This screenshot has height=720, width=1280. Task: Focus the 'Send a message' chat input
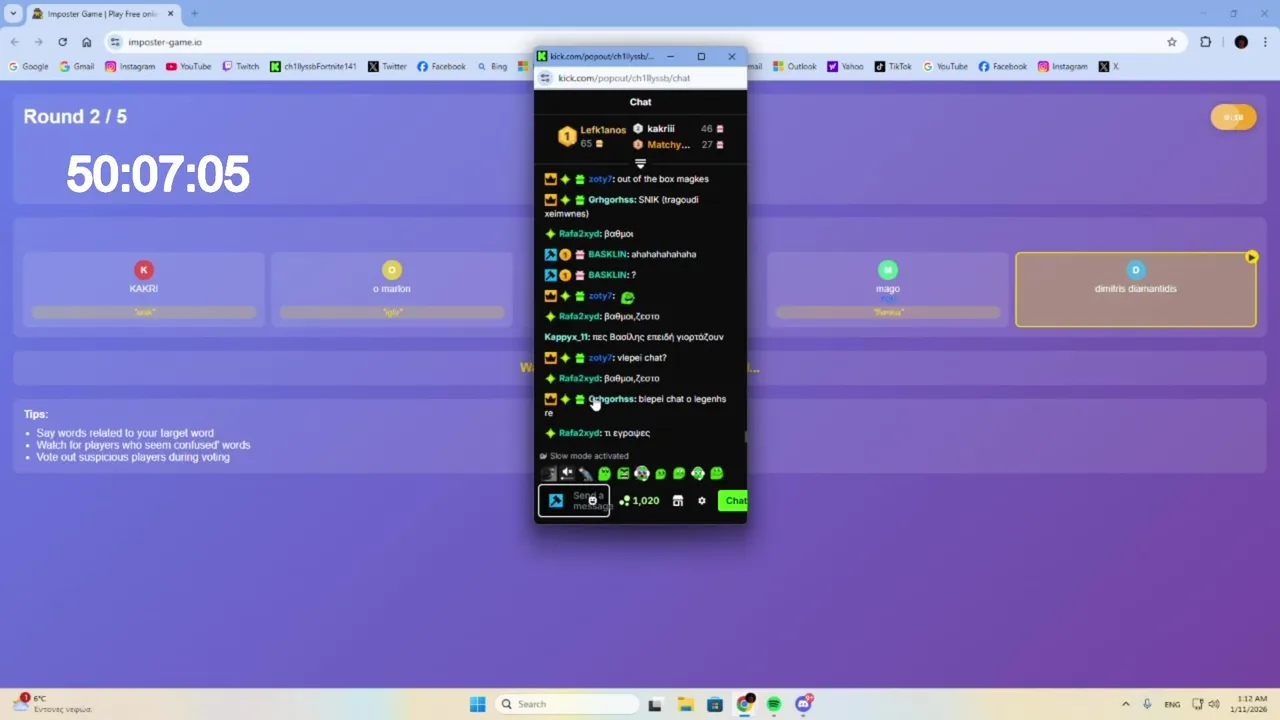coord(574,501)
